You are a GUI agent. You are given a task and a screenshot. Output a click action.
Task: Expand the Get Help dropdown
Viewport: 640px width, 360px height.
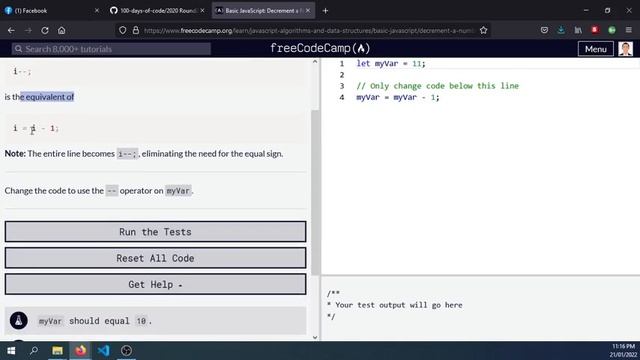tap(156, 284)
